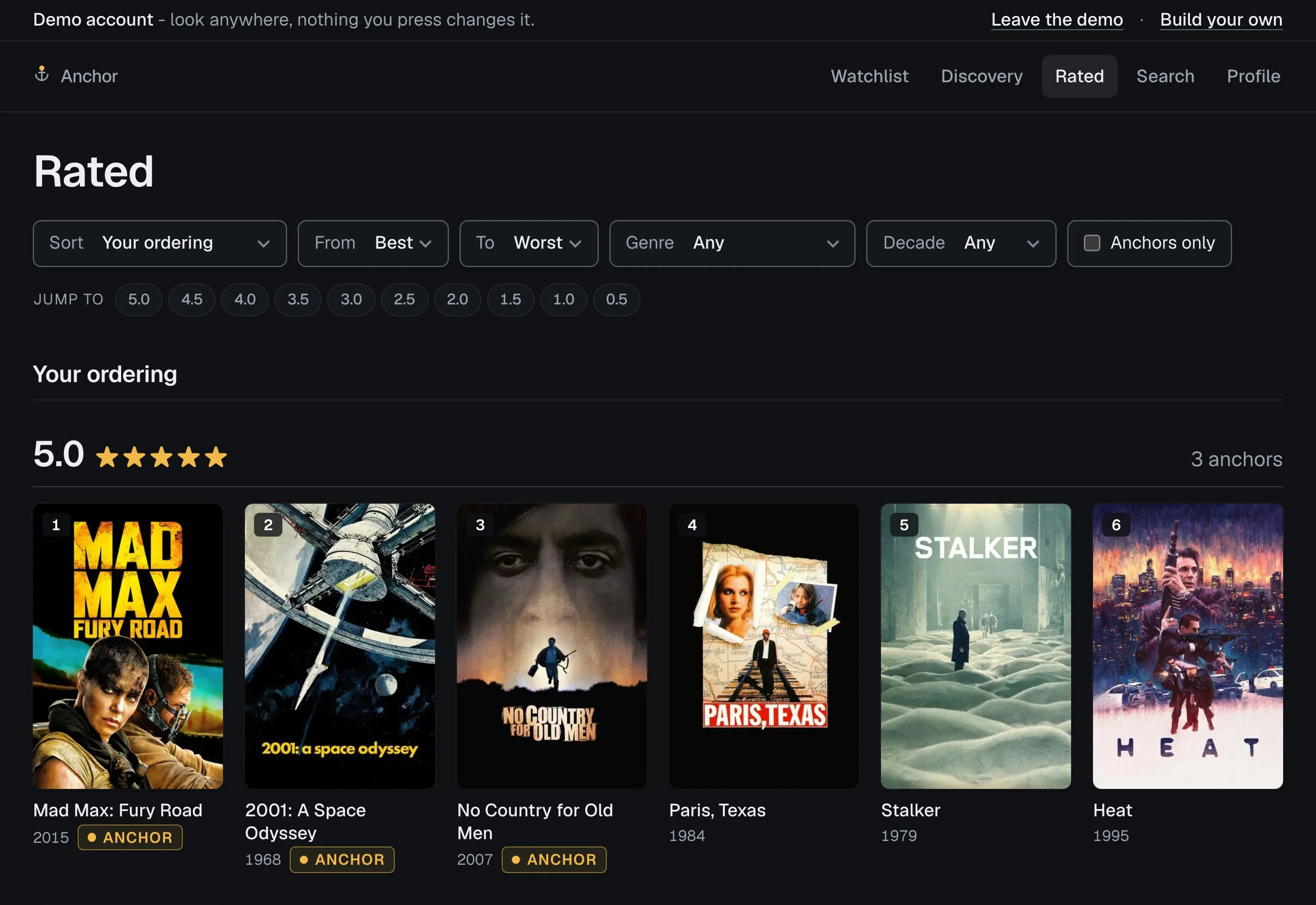
Task: Expand the From Best dropdown
Action: (373, 243)
